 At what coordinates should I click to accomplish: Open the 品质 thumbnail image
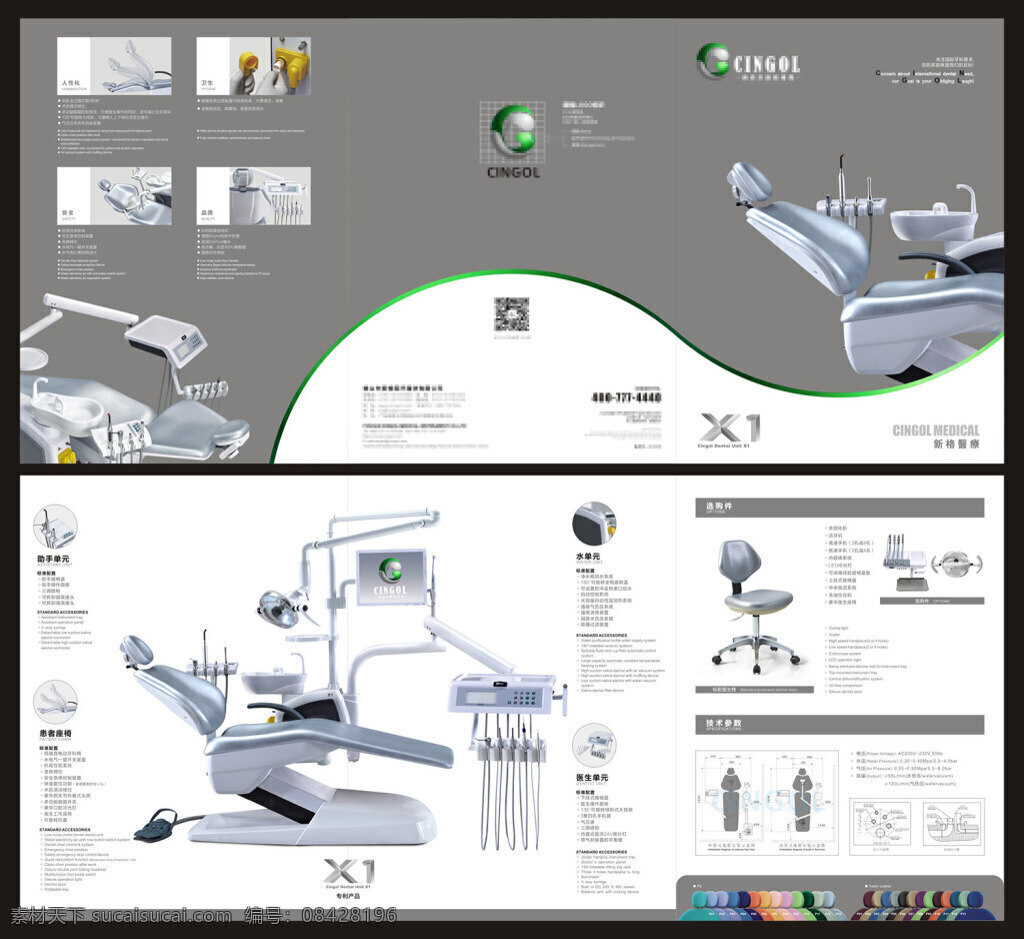(253, 196)
